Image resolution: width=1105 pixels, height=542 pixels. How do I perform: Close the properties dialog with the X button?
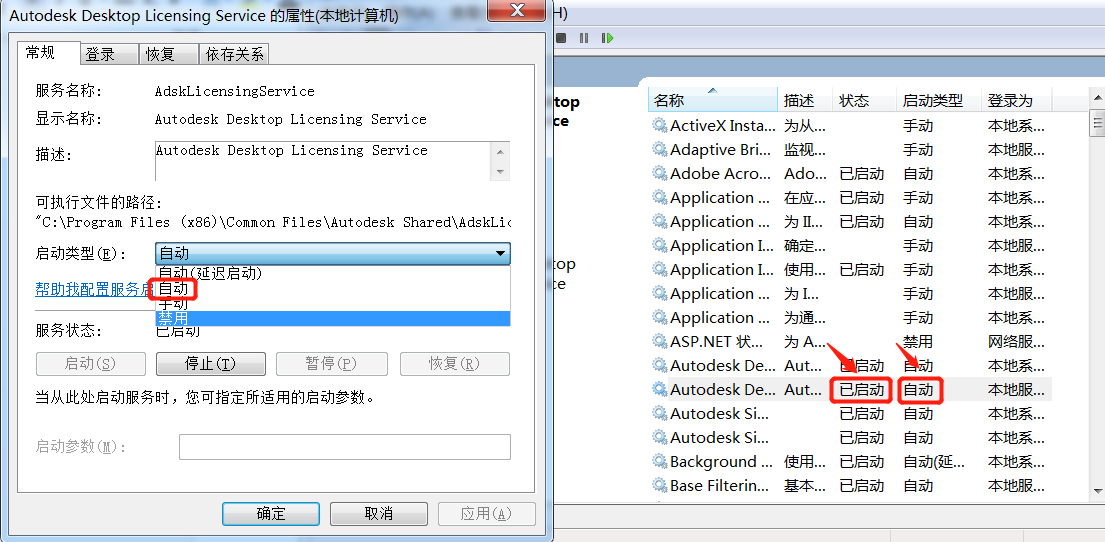517,11
